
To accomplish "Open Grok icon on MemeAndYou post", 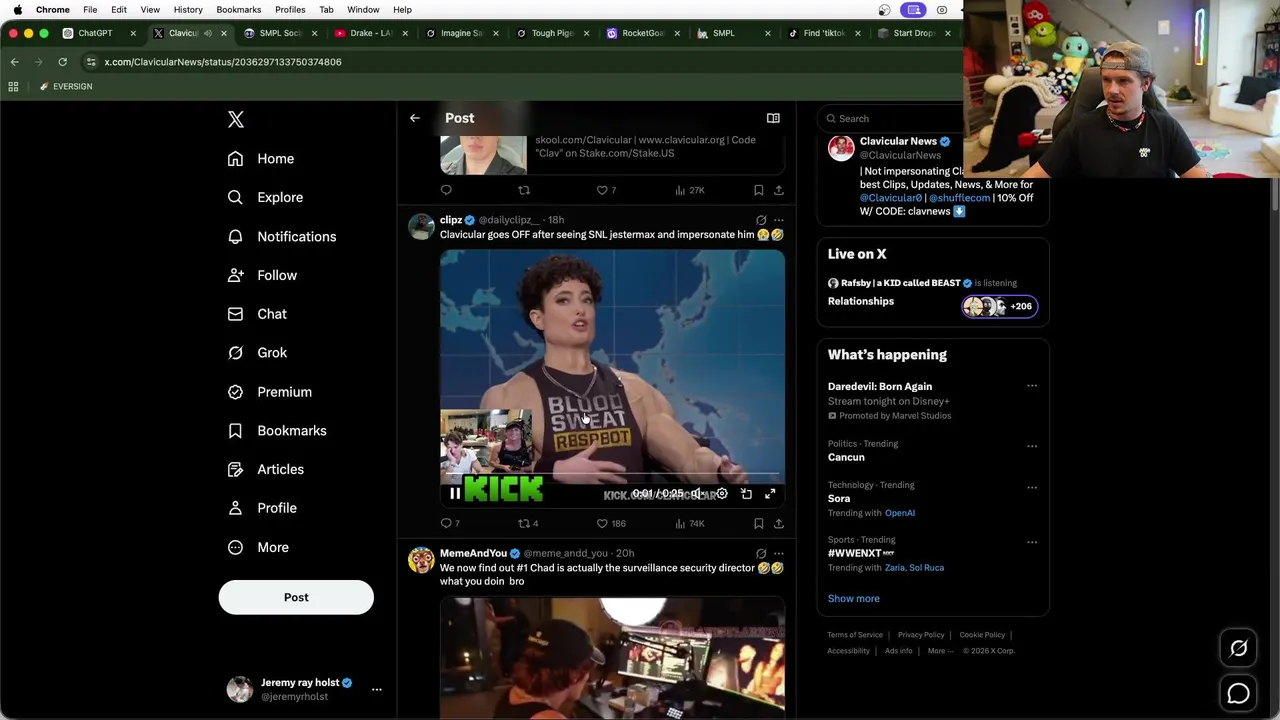I will coord(761,553).
